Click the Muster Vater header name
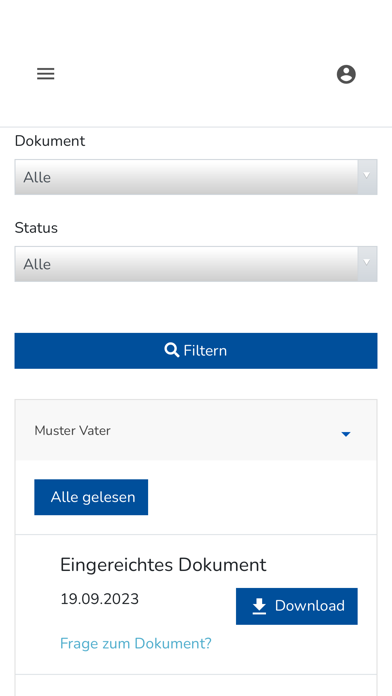 pyautogui.click(x=72, y=431)
